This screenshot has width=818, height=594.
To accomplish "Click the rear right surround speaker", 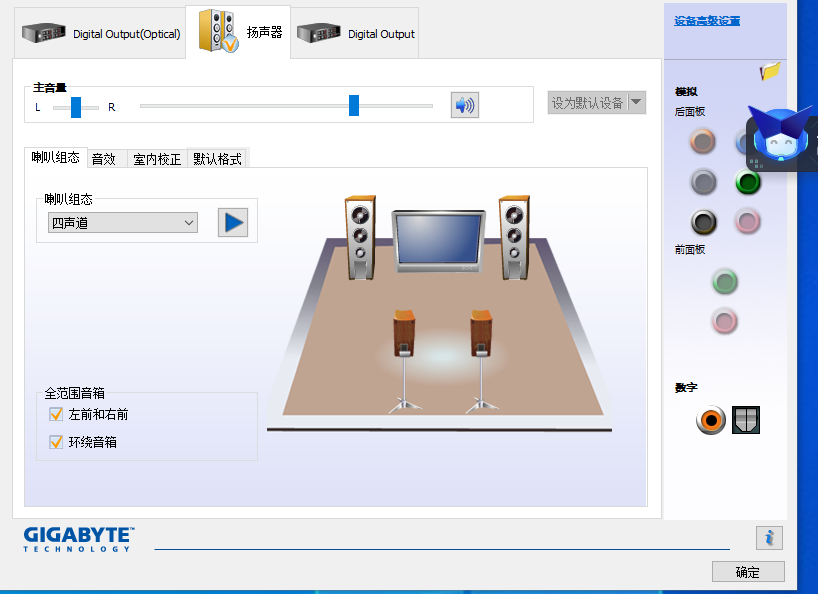I will (x=481, y=361).
